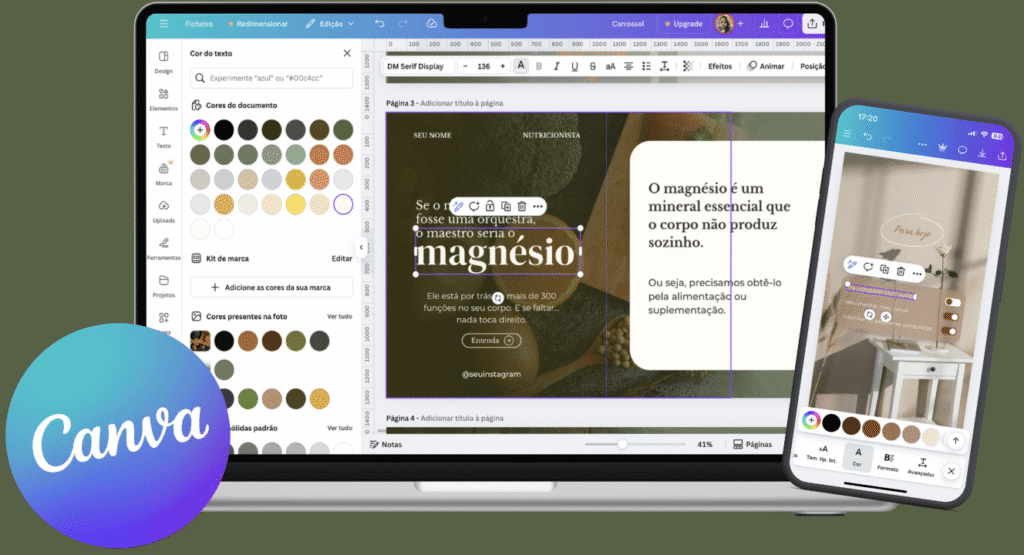The width and height of the screenshot is (1024, 555).
Task: Toggle bold formatting
Action: [x=539, y=66]
